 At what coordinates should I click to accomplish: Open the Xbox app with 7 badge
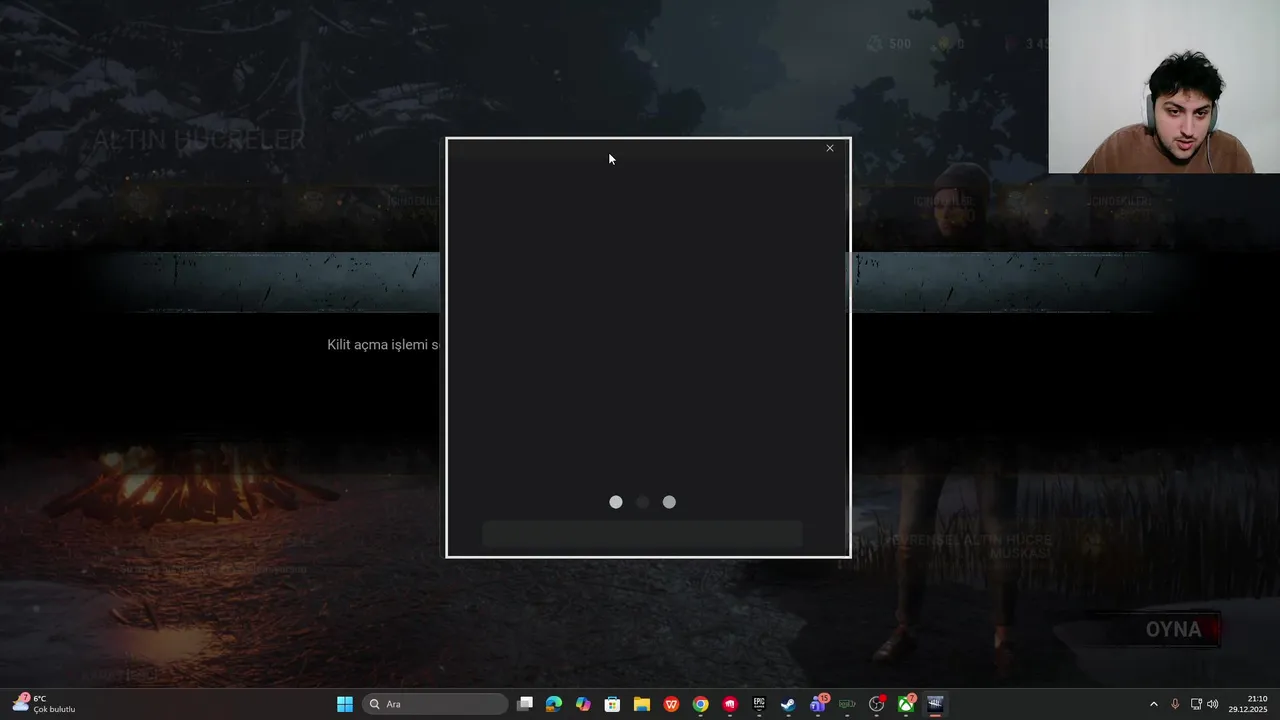(906, 704)
